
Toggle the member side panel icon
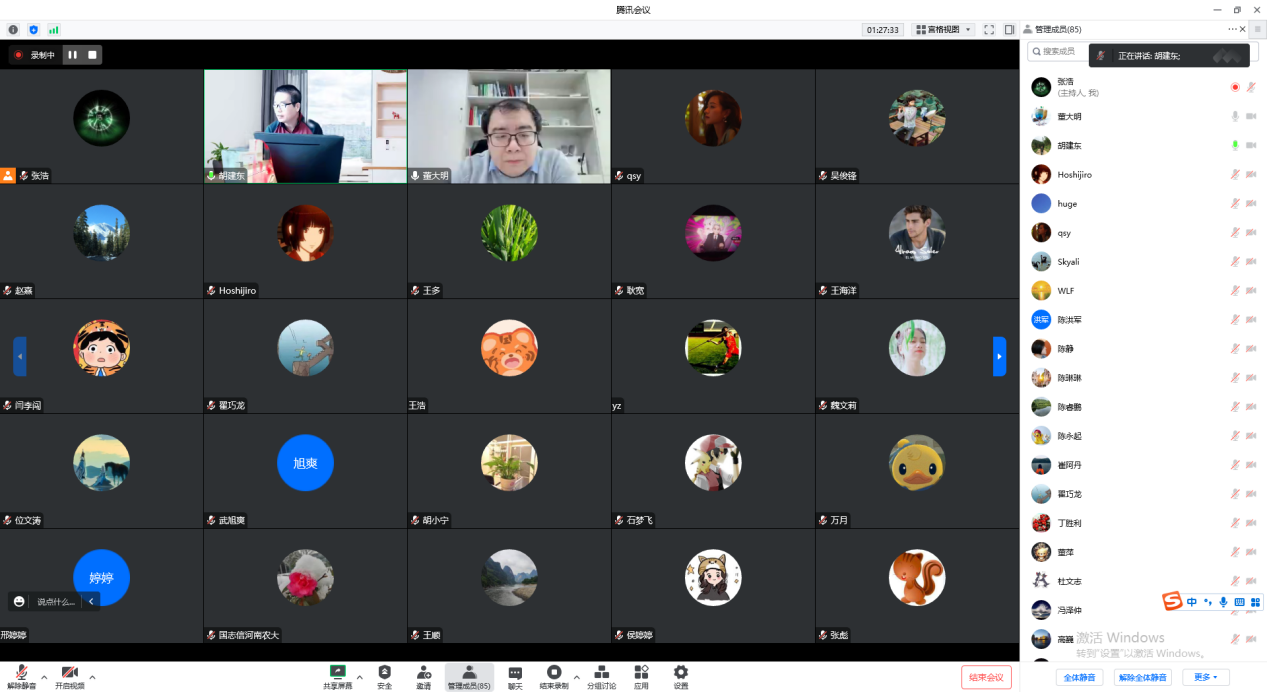tap(1009, 30)
